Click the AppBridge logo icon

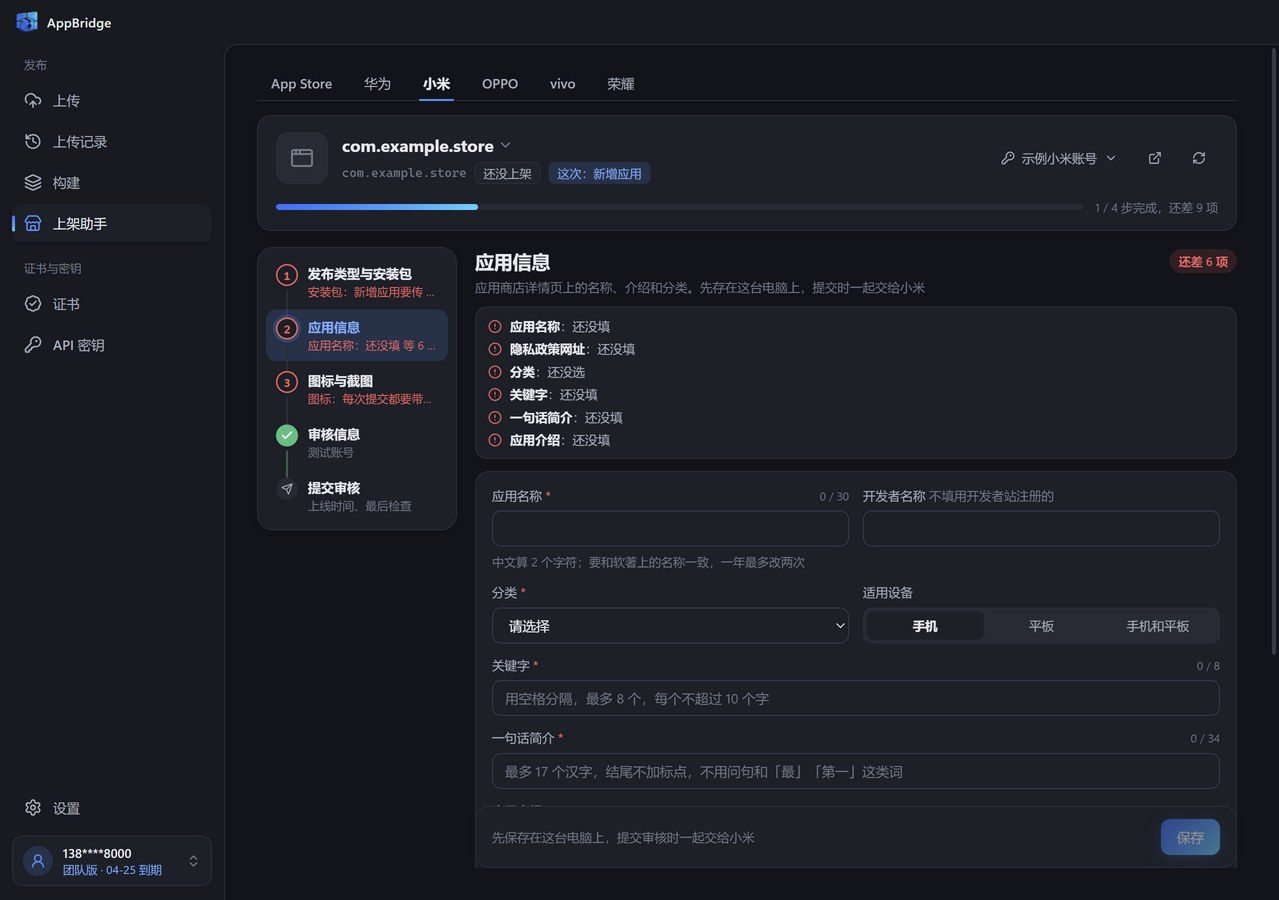coord(27,22)
